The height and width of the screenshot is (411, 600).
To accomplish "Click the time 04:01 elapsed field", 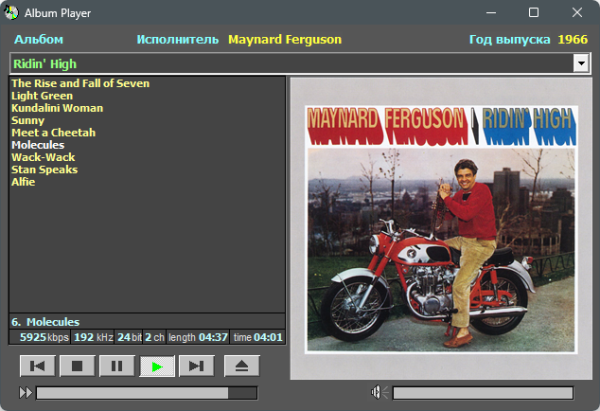I will click(258, 337).
